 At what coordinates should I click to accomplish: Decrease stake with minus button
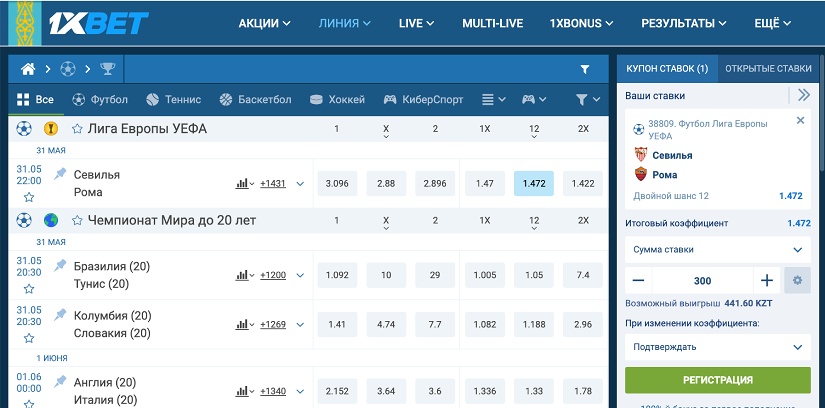point(638,281)
